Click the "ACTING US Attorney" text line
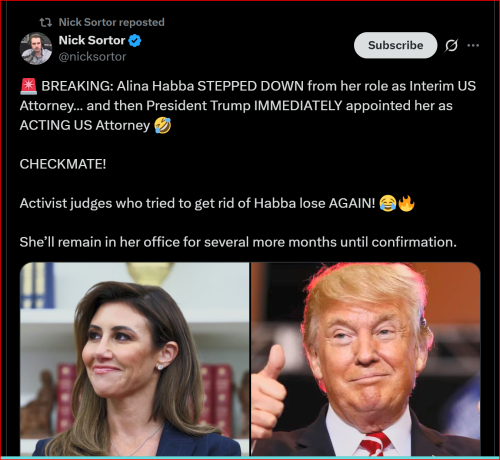 pyautogui.click(x=85, y=126)
